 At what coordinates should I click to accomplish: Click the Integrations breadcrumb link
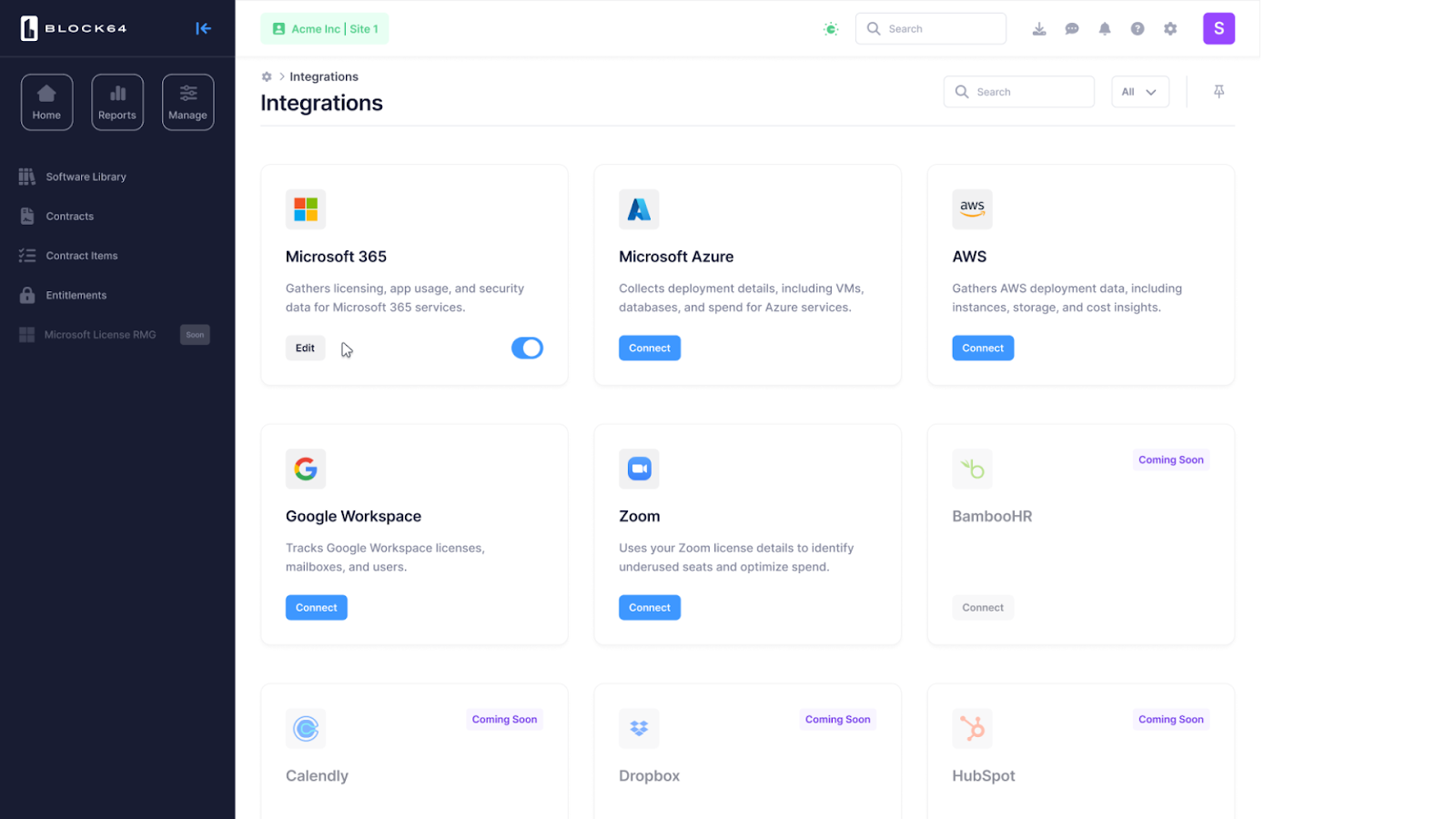(x=324, y=76)
